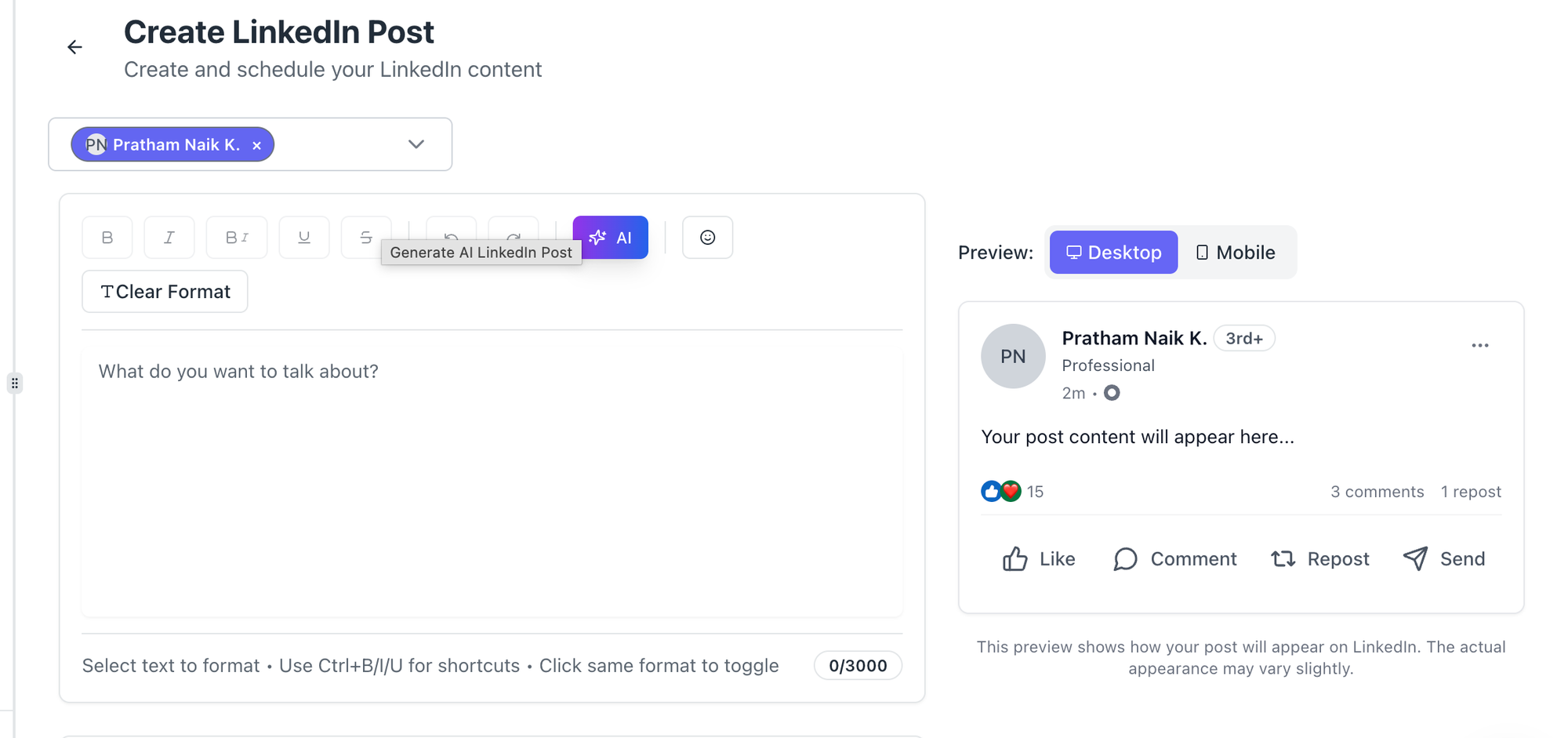Toggle underline formatting button

click(304, 238)
